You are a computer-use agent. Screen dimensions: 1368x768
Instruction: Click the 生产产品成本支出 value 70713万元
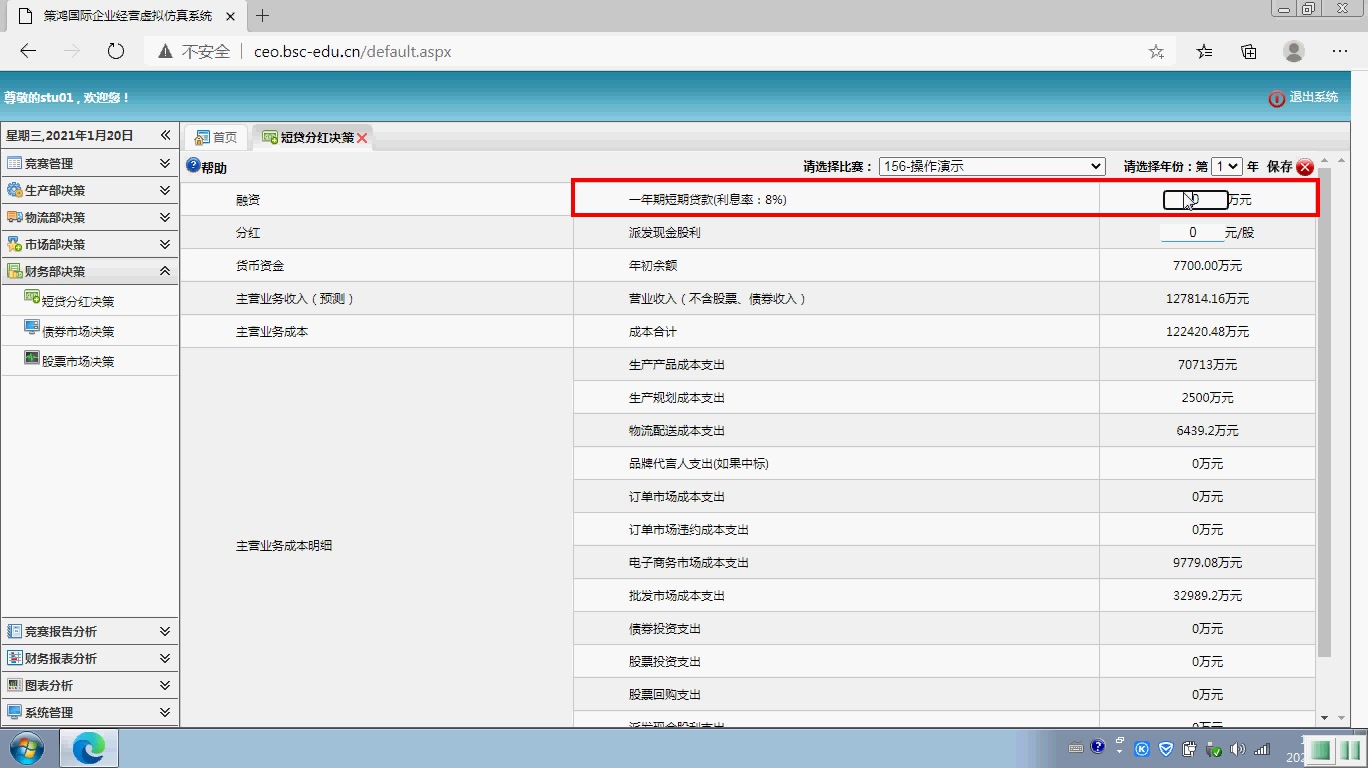point(1207,365)
